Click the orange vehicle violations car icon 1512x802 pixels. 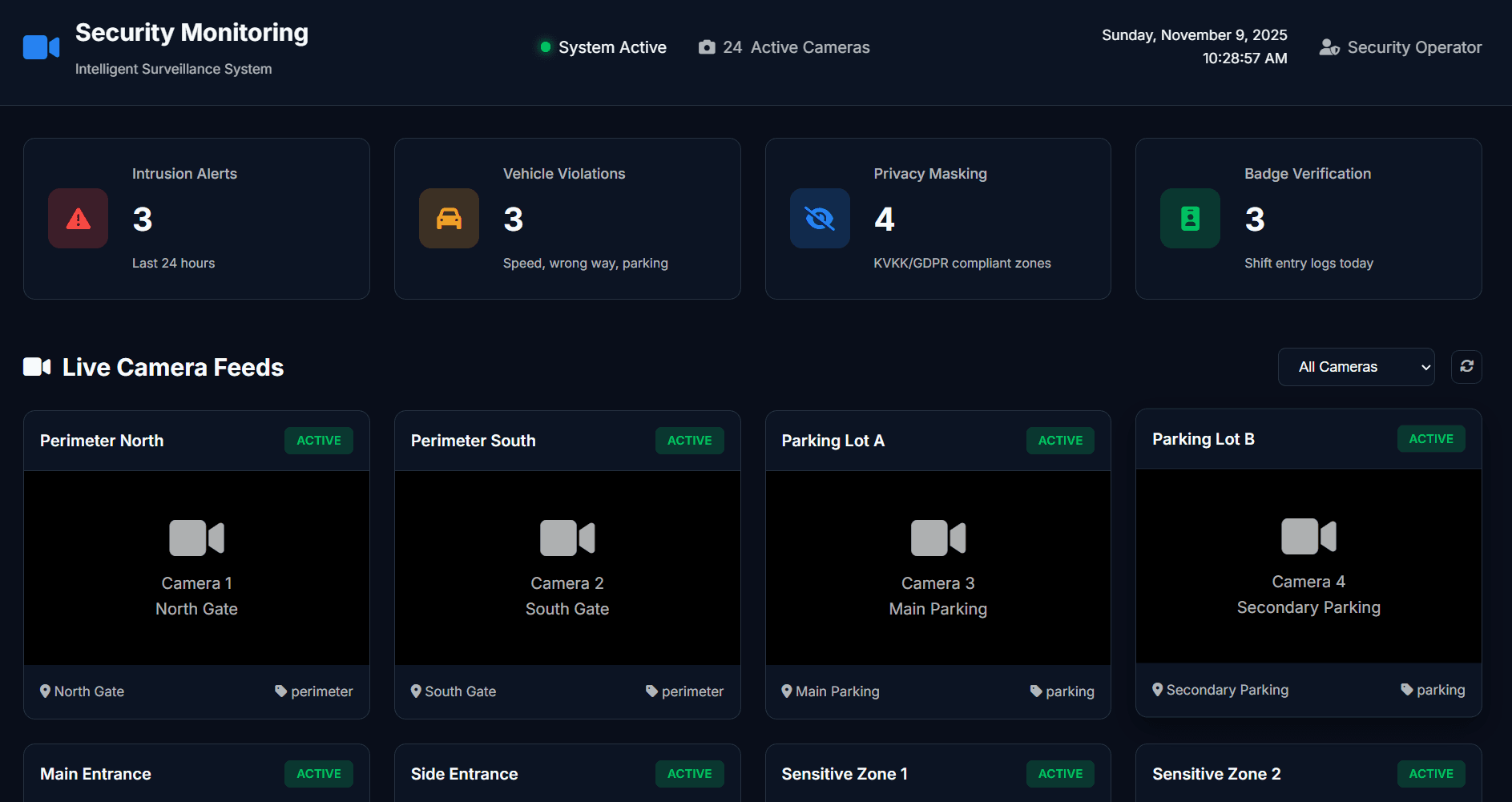(449, 219)
